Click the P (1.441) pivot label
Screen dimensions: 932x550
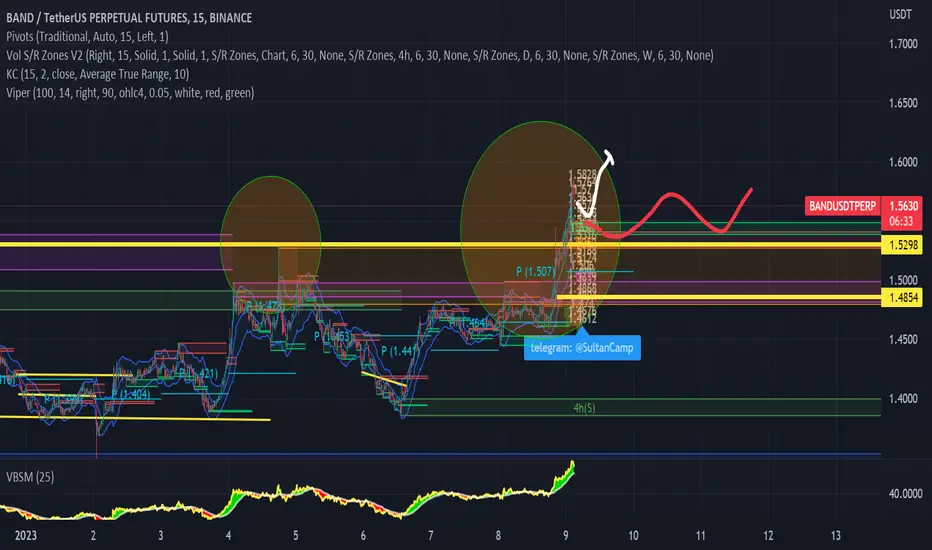coord(401,351)
